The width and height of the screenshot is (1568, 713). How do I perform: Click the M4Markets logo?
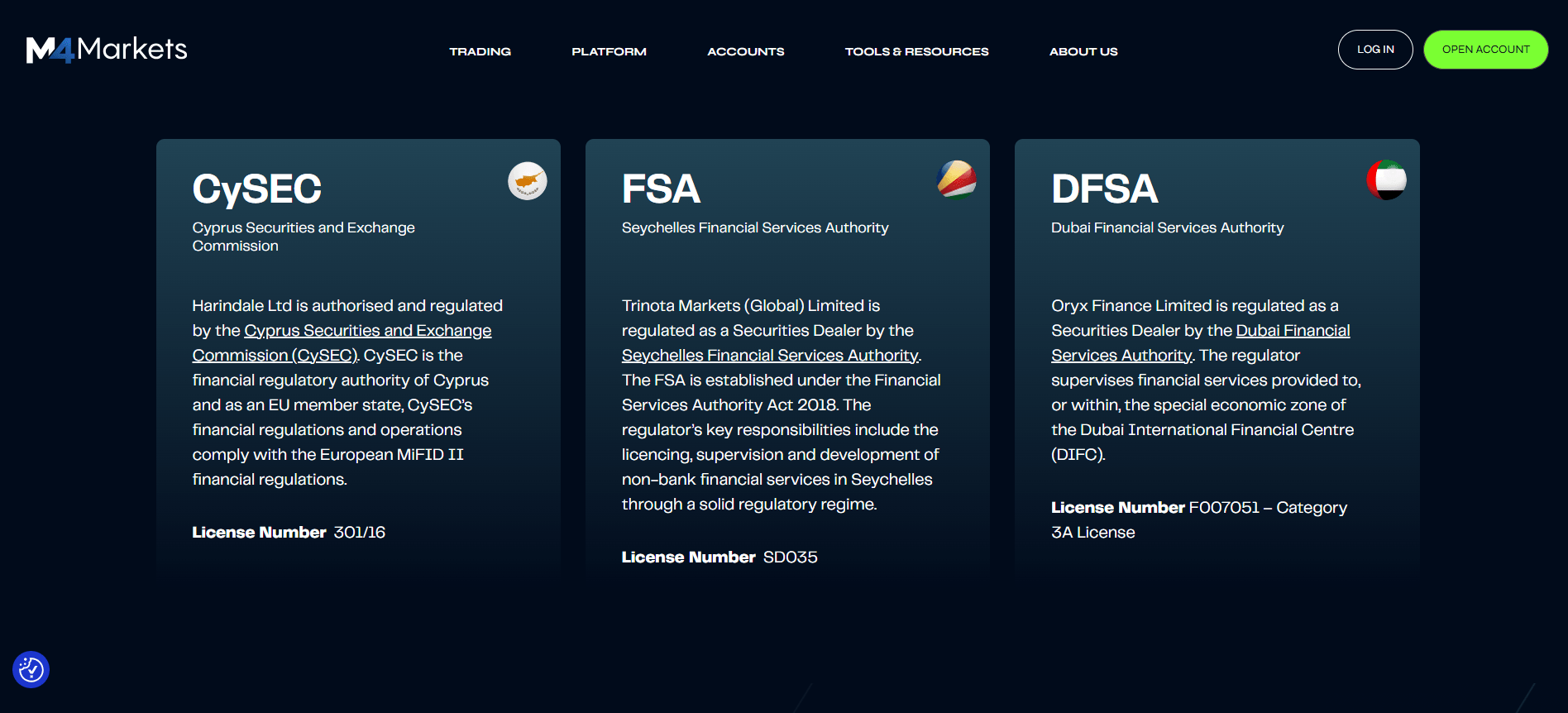coord(107,50)
